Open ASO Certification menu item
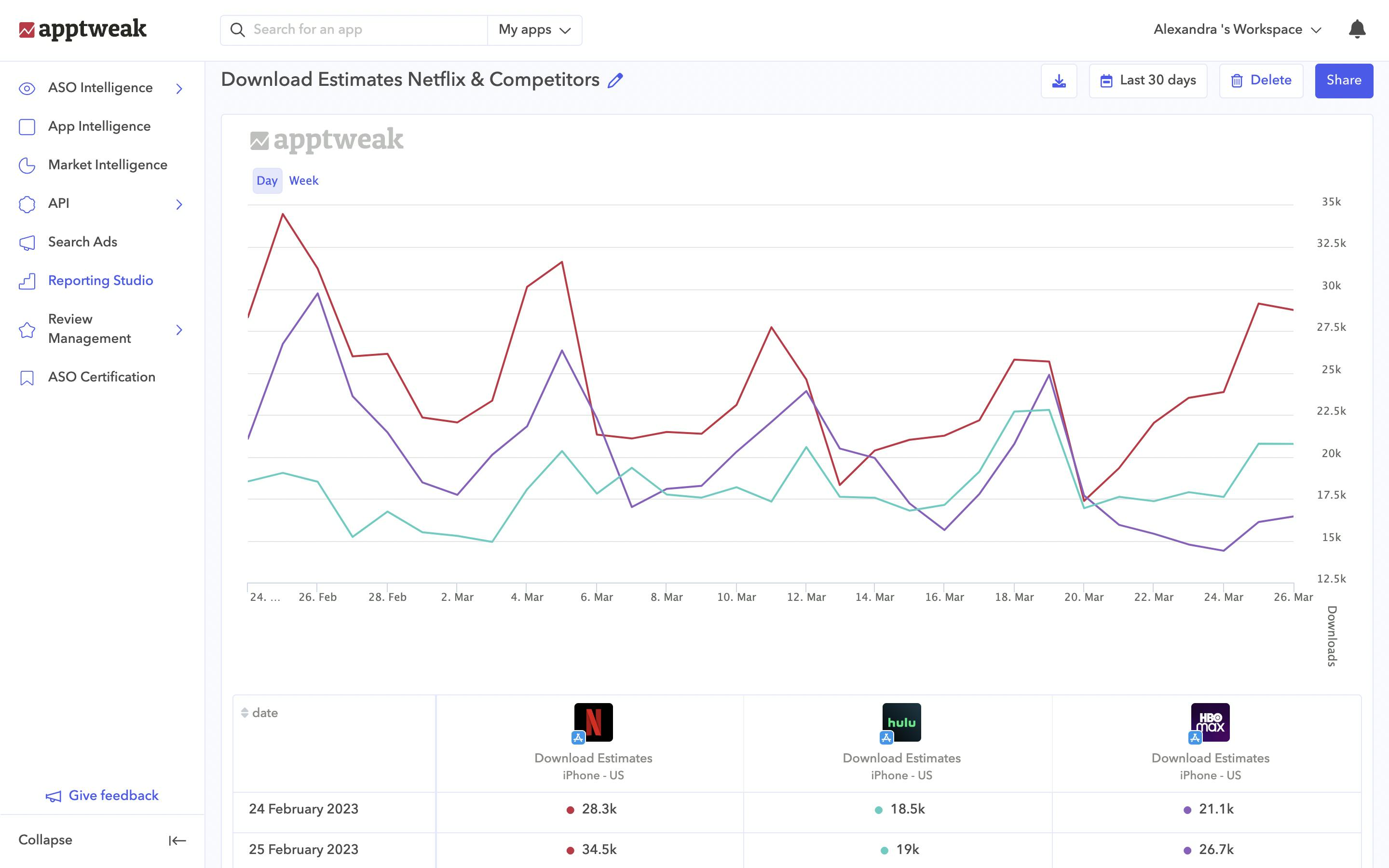The height and width of the screenshot is (868, 1389). pyautogui.click(x=102, y=377)
